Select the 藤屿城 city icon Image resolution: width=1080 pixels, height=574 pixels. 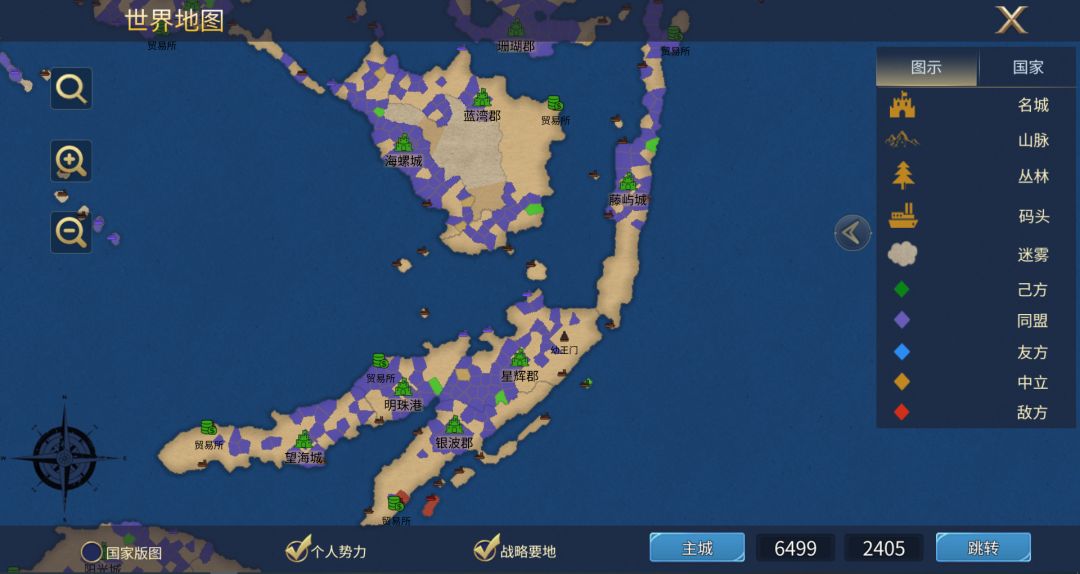point(627,182)
